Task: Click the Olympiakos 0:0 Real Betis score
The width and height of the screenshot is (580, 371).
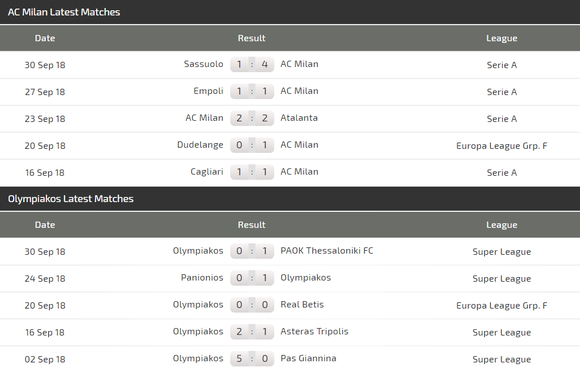Action: point(252,305)
